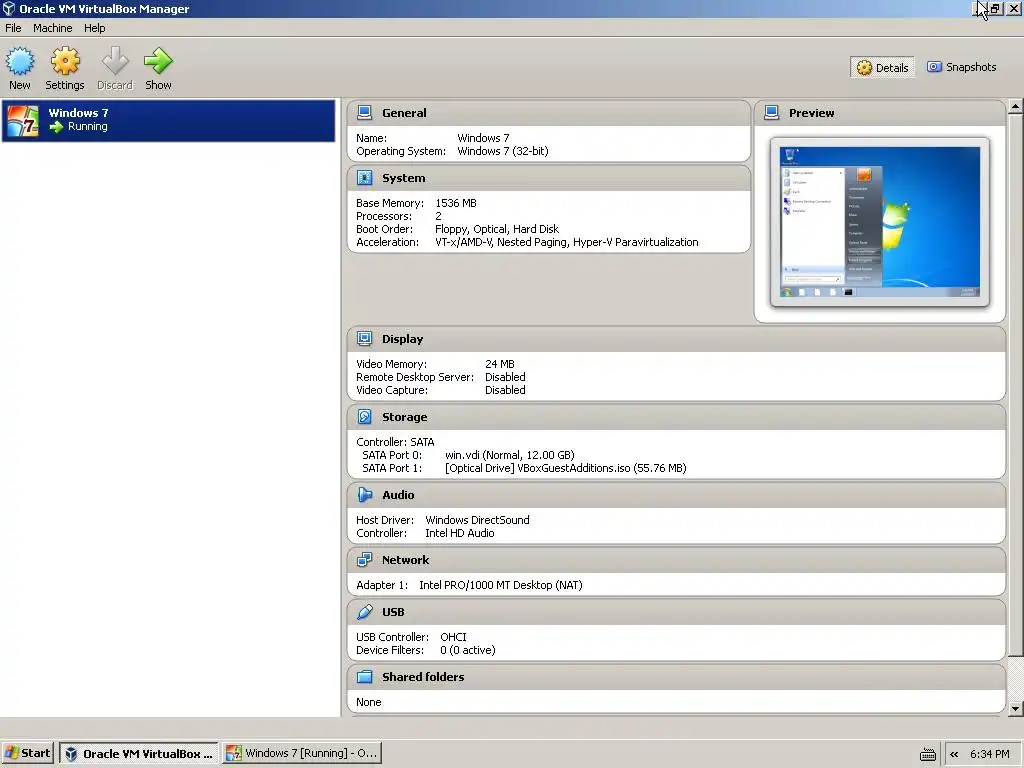
Task: Click the 24 MB video memory value
Action: [x=500, y=364]
